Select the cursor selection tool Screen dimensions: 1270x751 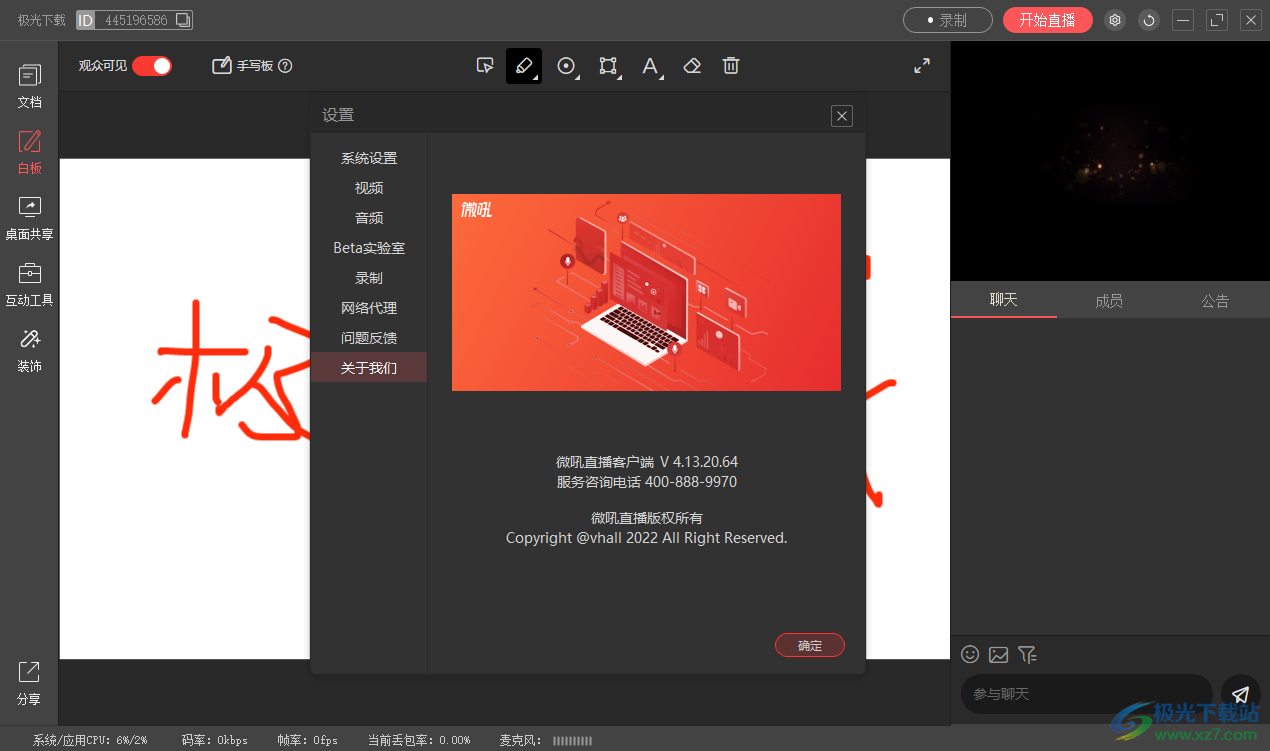coord(485,66)
